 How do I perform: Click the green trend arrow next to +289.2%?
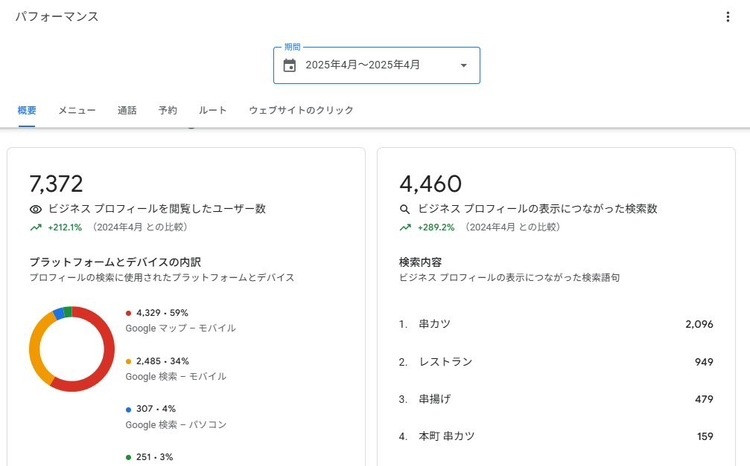coord(405,227)
